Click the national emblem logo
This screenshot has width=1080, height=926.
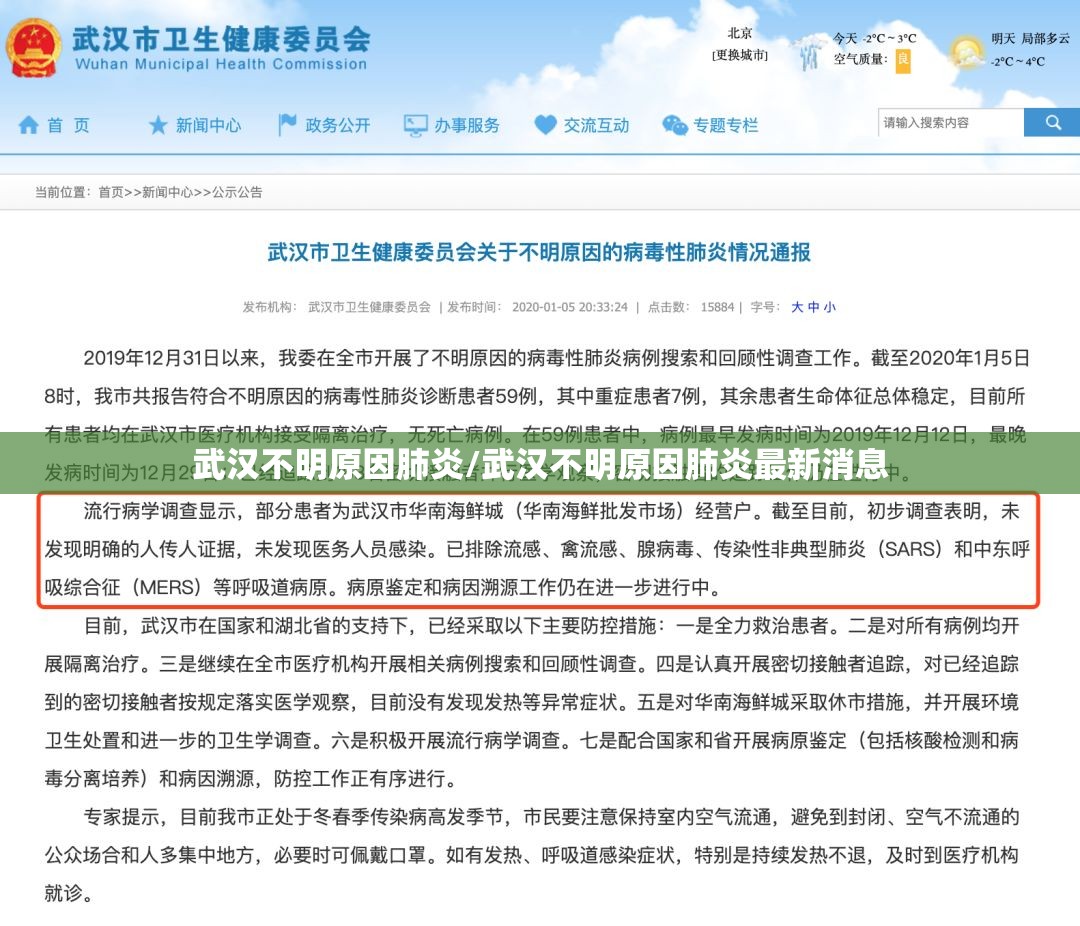click(33, 48)
